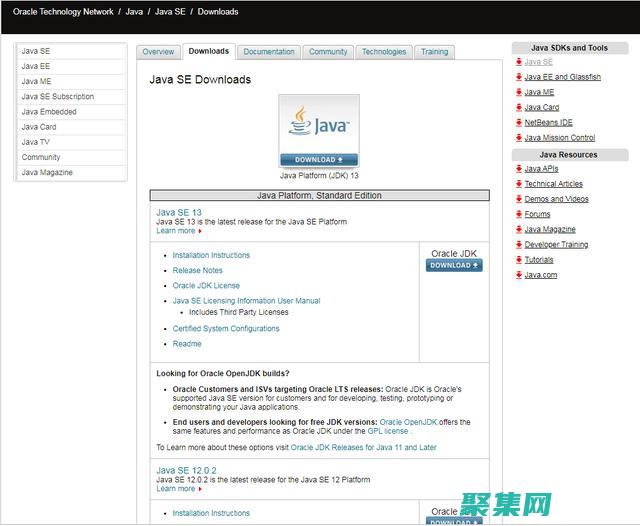Switch to the Documentation tab
The width and height of the screenshot is (640, 526).
[269, 52]
